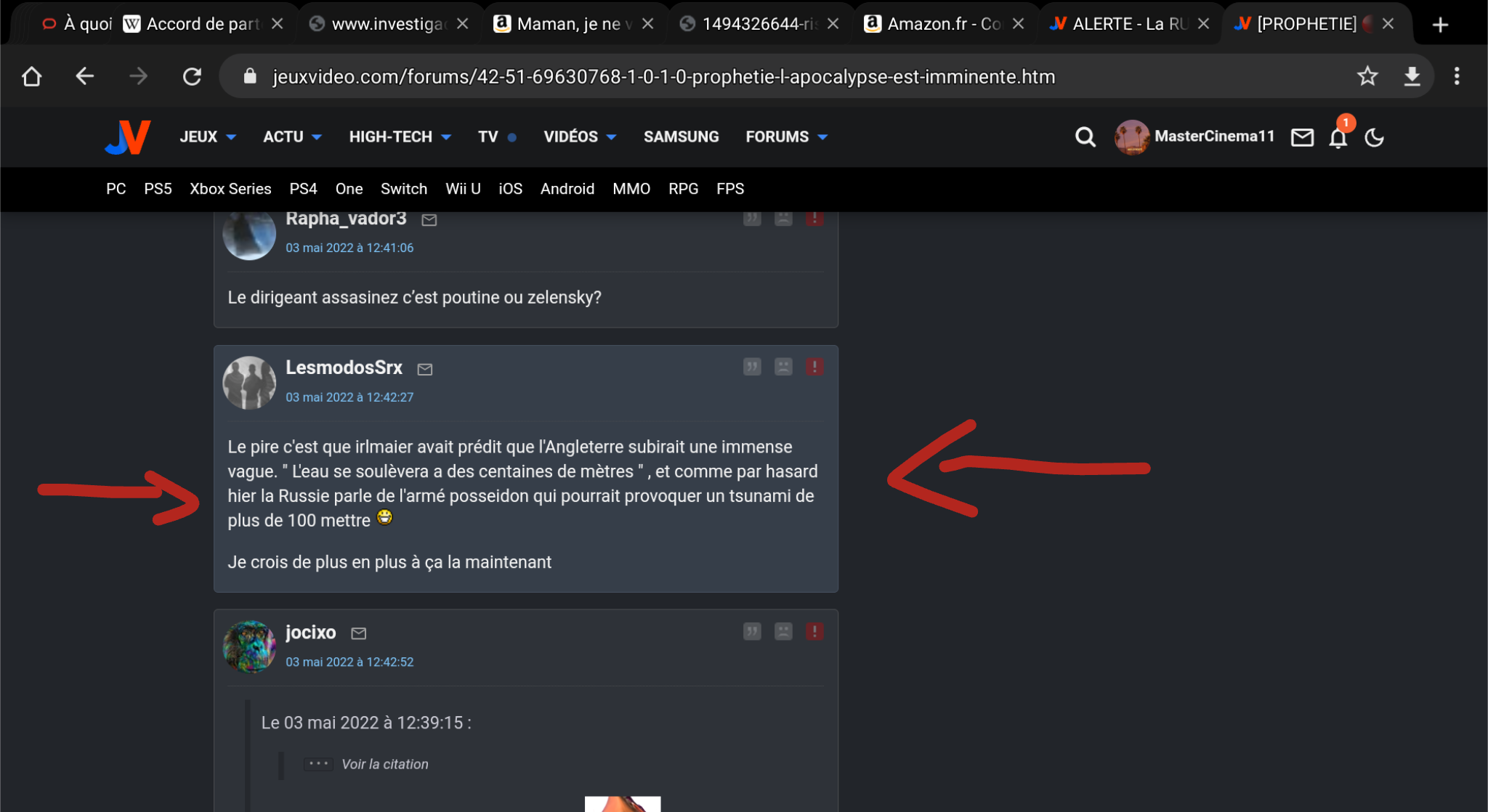Send message to LesmodosSrx via envelope icon
This screenshot has height=812, width=1488.
[x=425, y=370]
